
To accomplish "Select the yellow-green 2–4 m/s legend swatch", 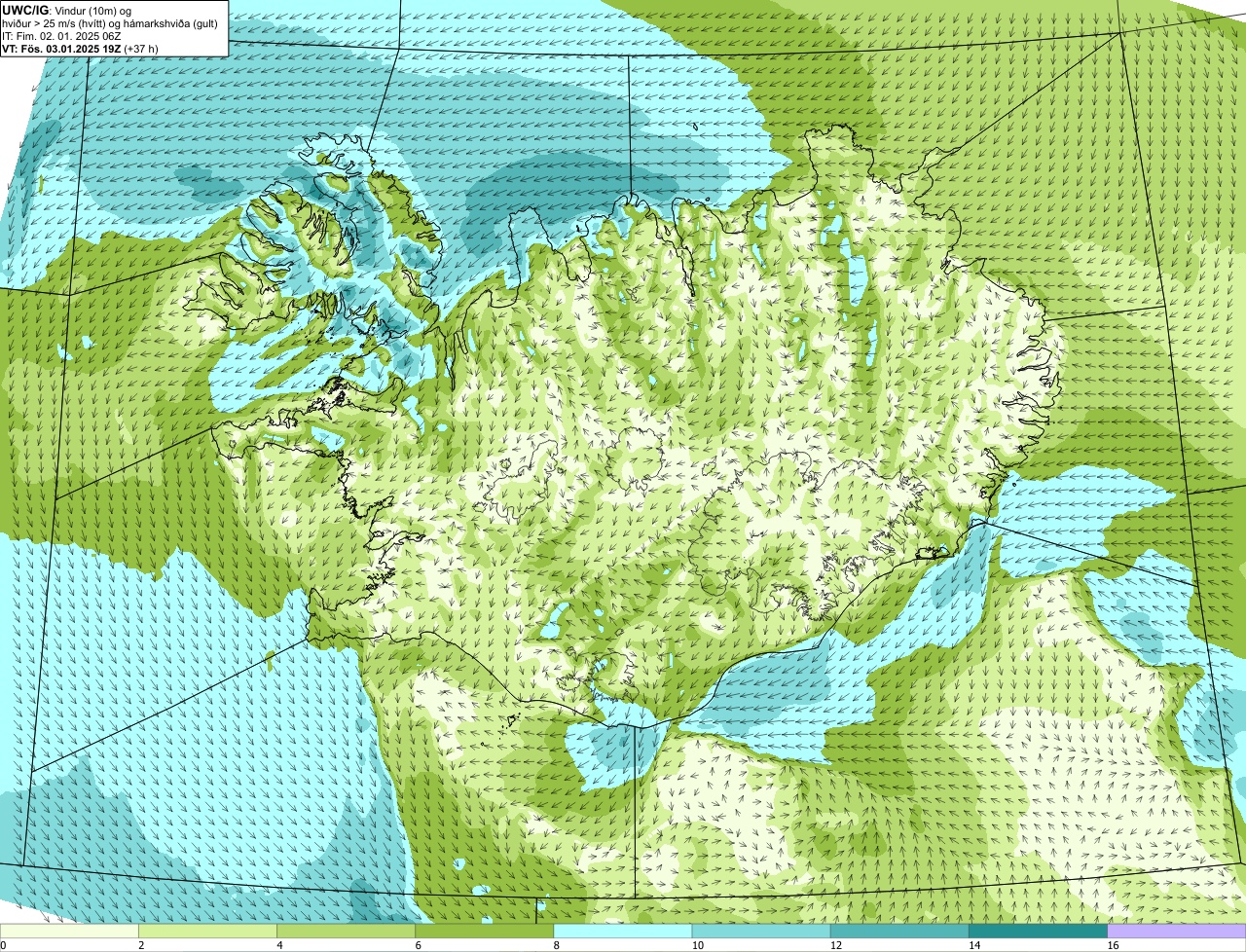I will point(208,932).
